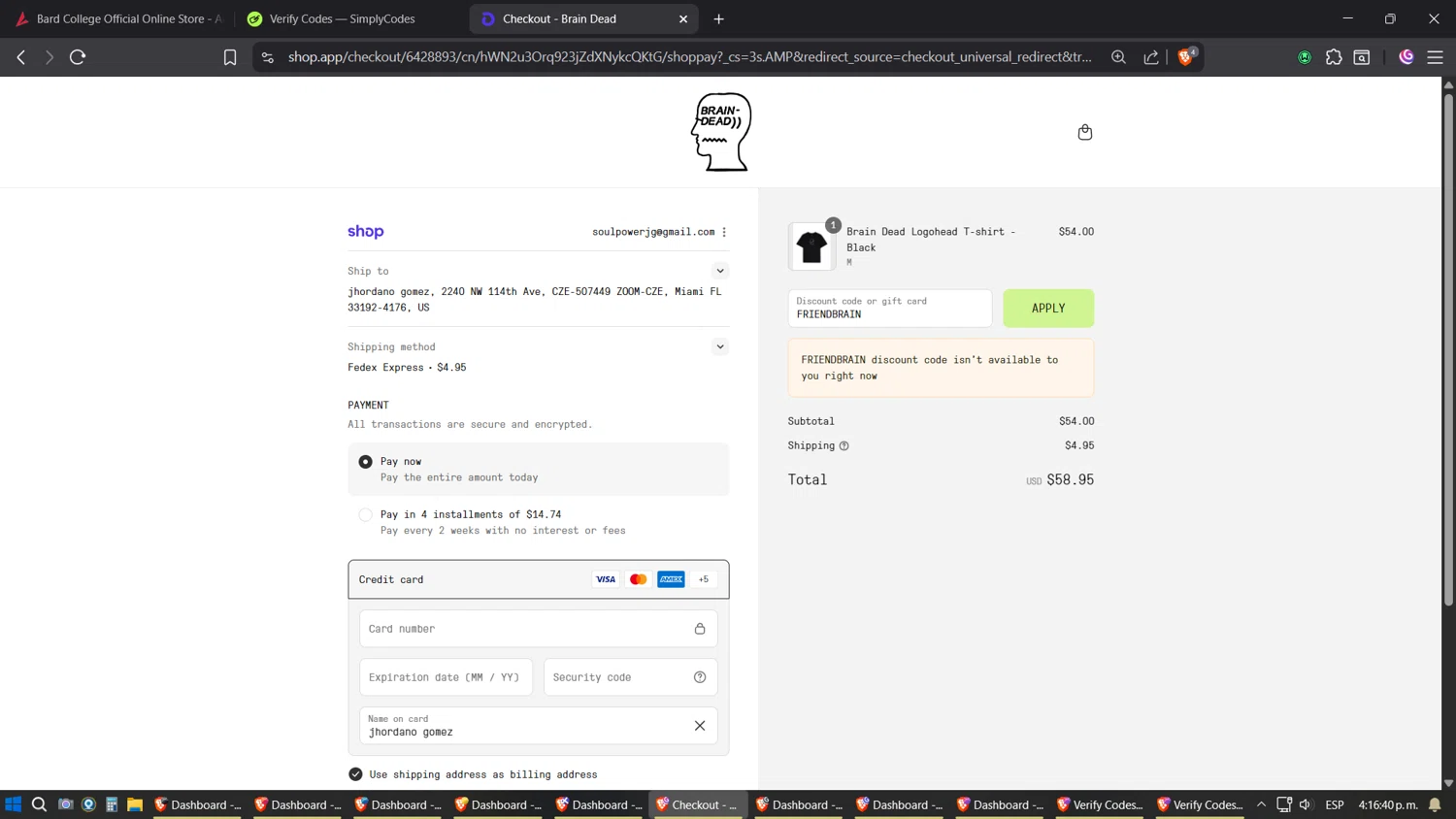Bookmark this page
1456x819 pixels.
(230, 57)
